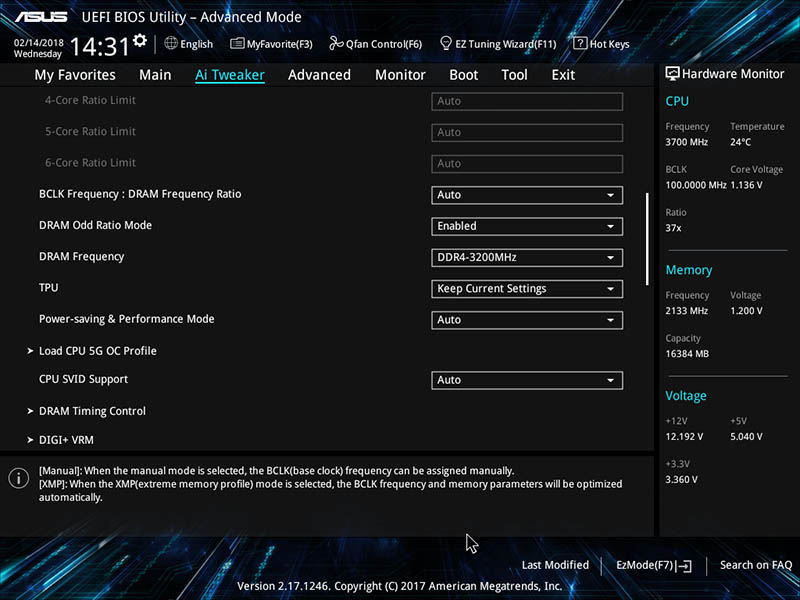Open time settings gear icon
Viewport: 800px width, 600px height.
point(140,40)
